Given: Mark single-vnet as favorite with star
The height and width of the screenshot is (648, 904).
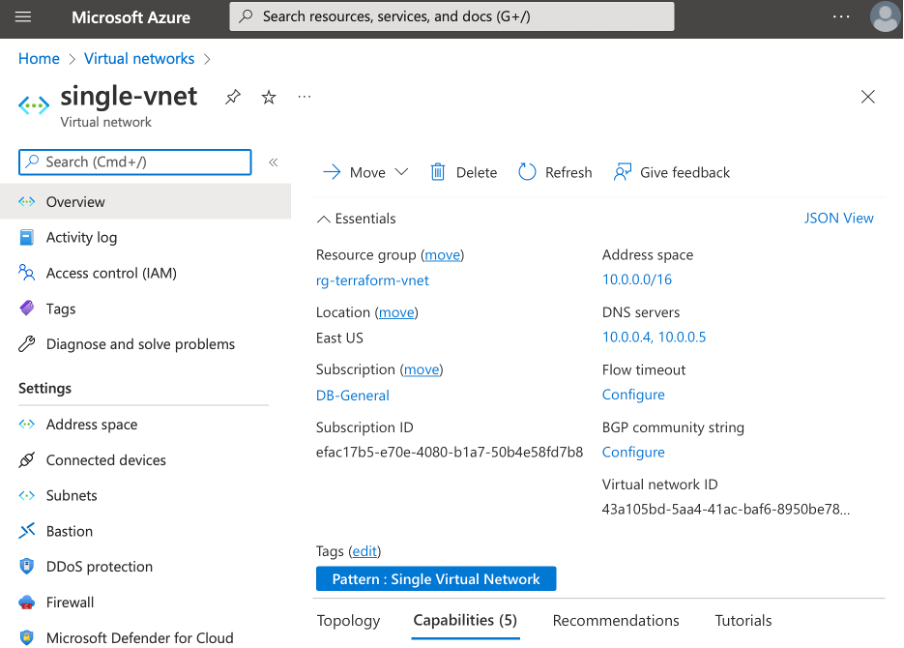Looking at the screenshot, I should (269, 97).
